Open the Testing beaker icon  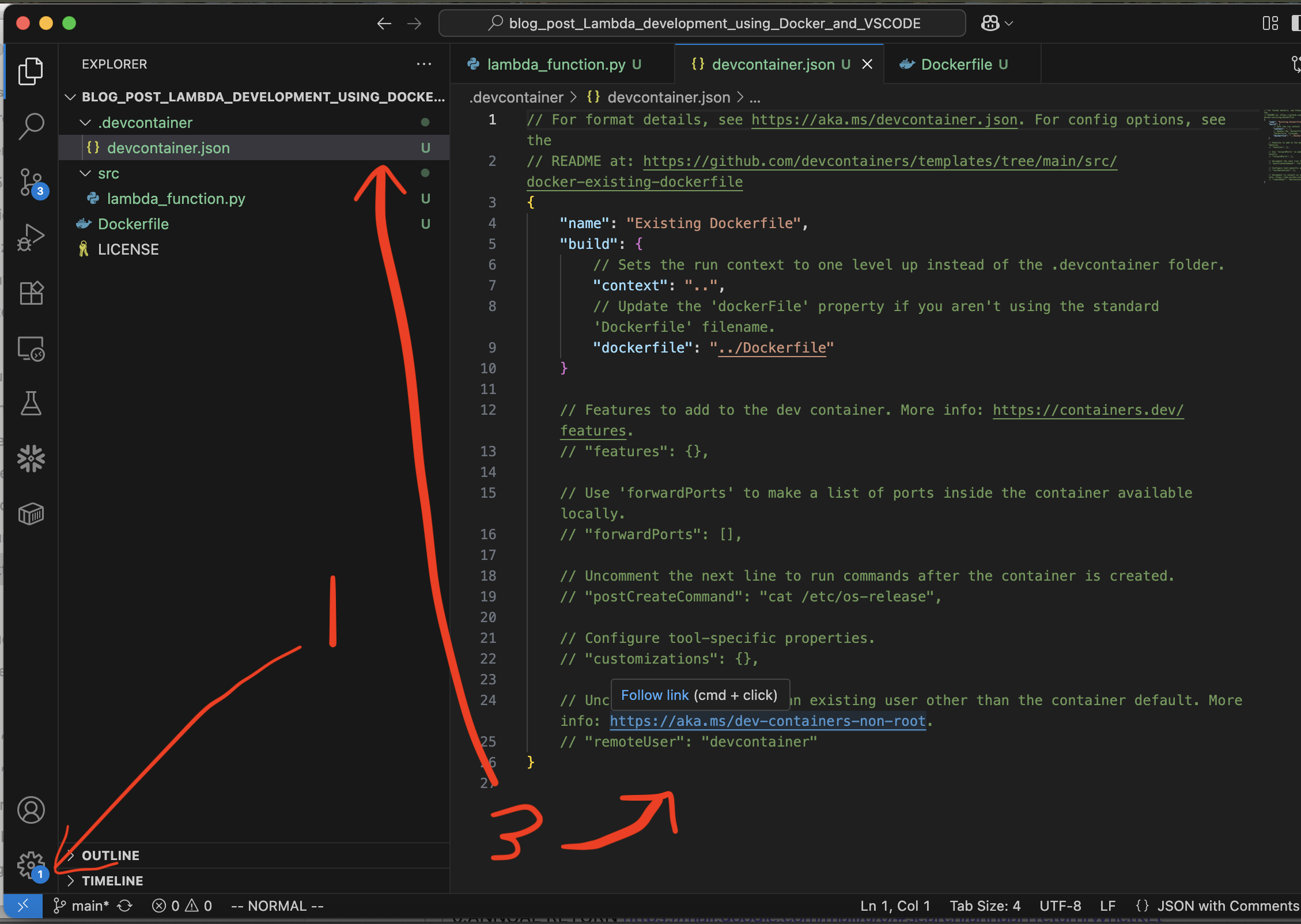[31, 404]
